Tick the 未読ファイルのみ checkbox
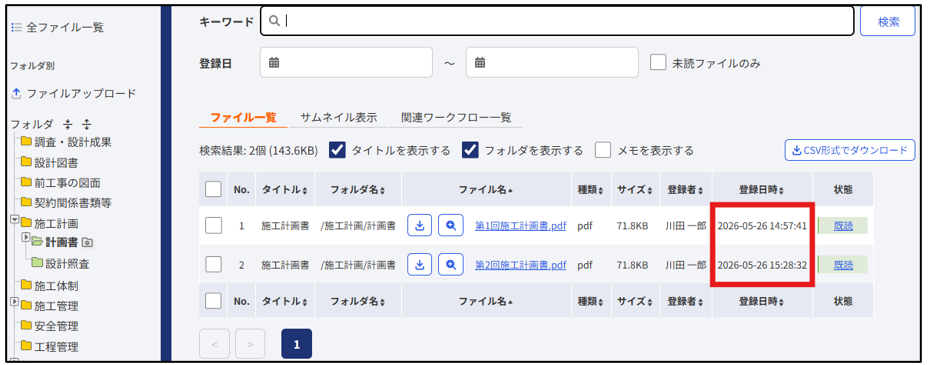This screenshot has width=928, height=365. tap(658, 63)
